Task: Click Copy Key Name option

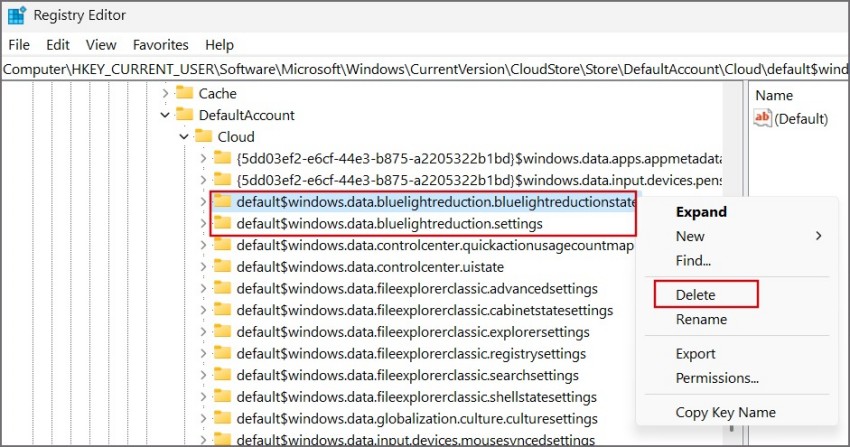Action: [725, 412]
